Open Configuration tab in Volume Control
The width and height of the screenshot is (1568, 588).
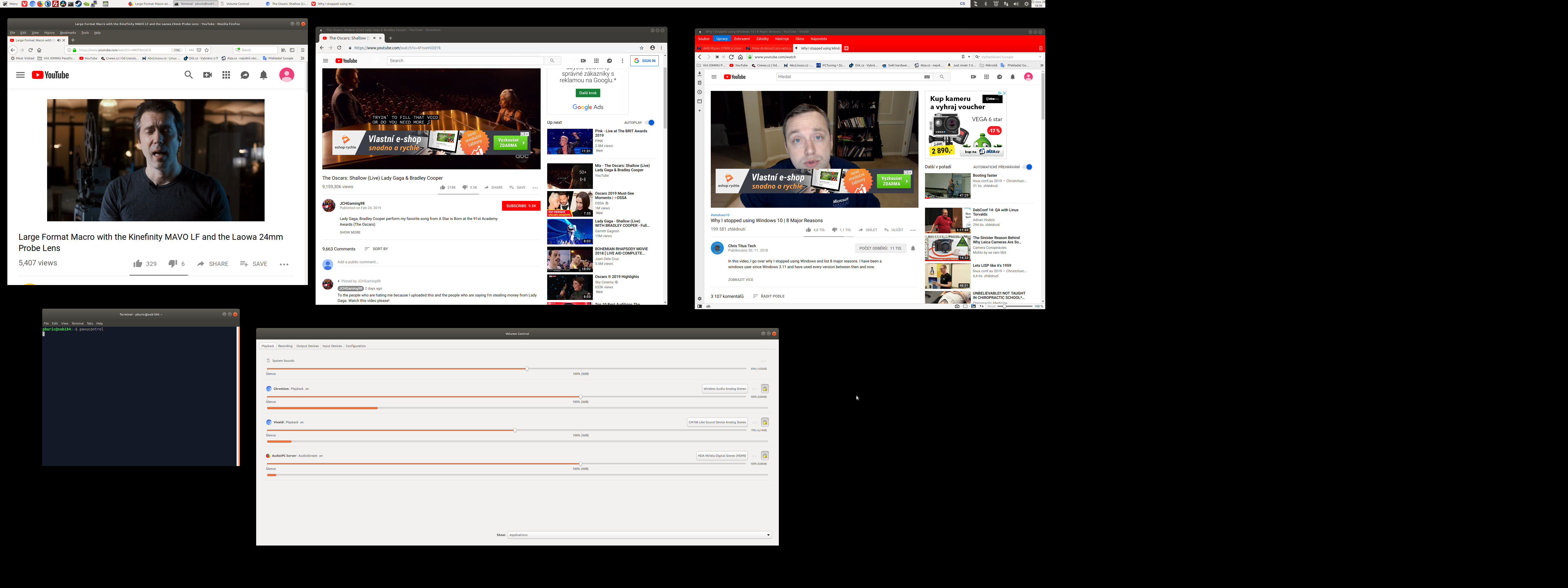(x=356, y=346)
